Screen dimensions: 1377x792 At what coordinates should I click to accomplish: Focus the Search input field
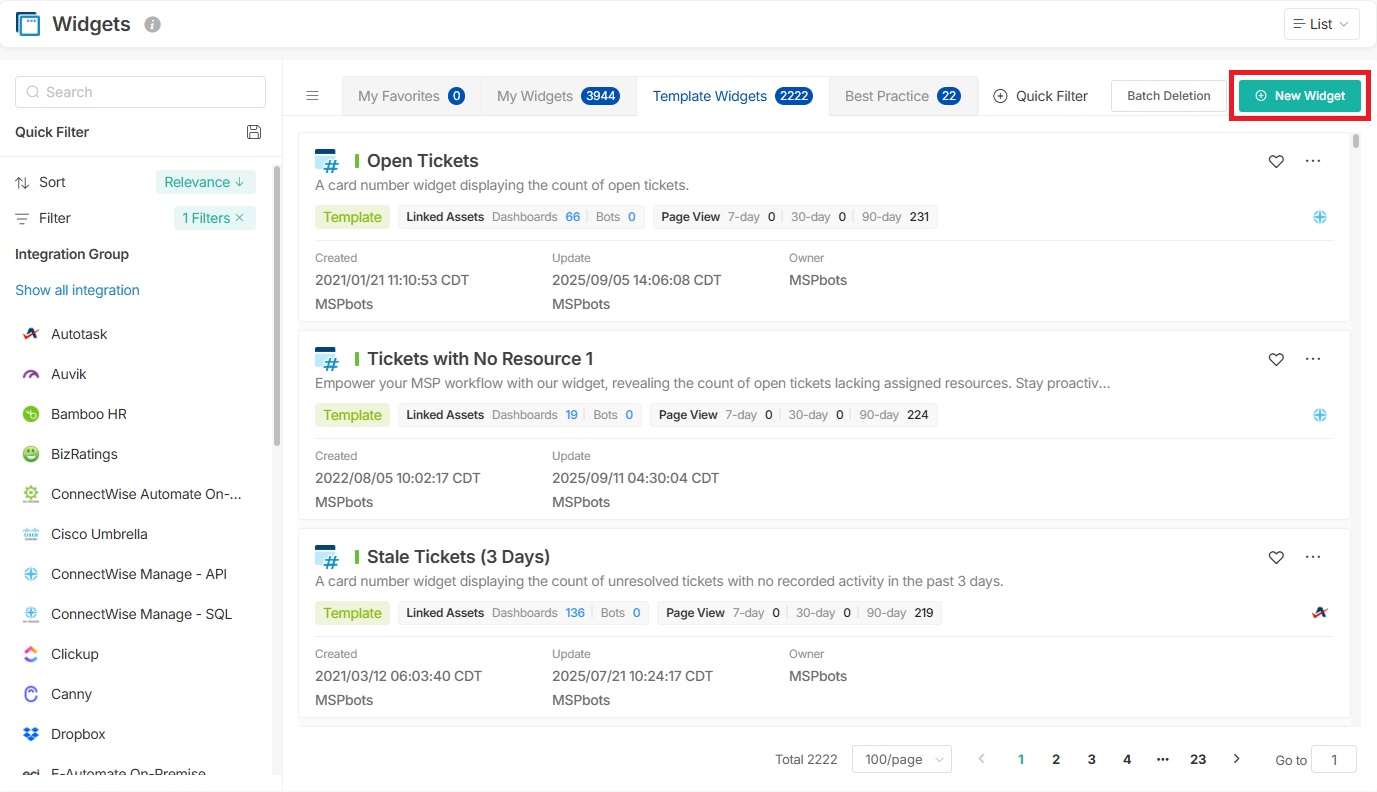pyautogui.click(x=140, y=92)
